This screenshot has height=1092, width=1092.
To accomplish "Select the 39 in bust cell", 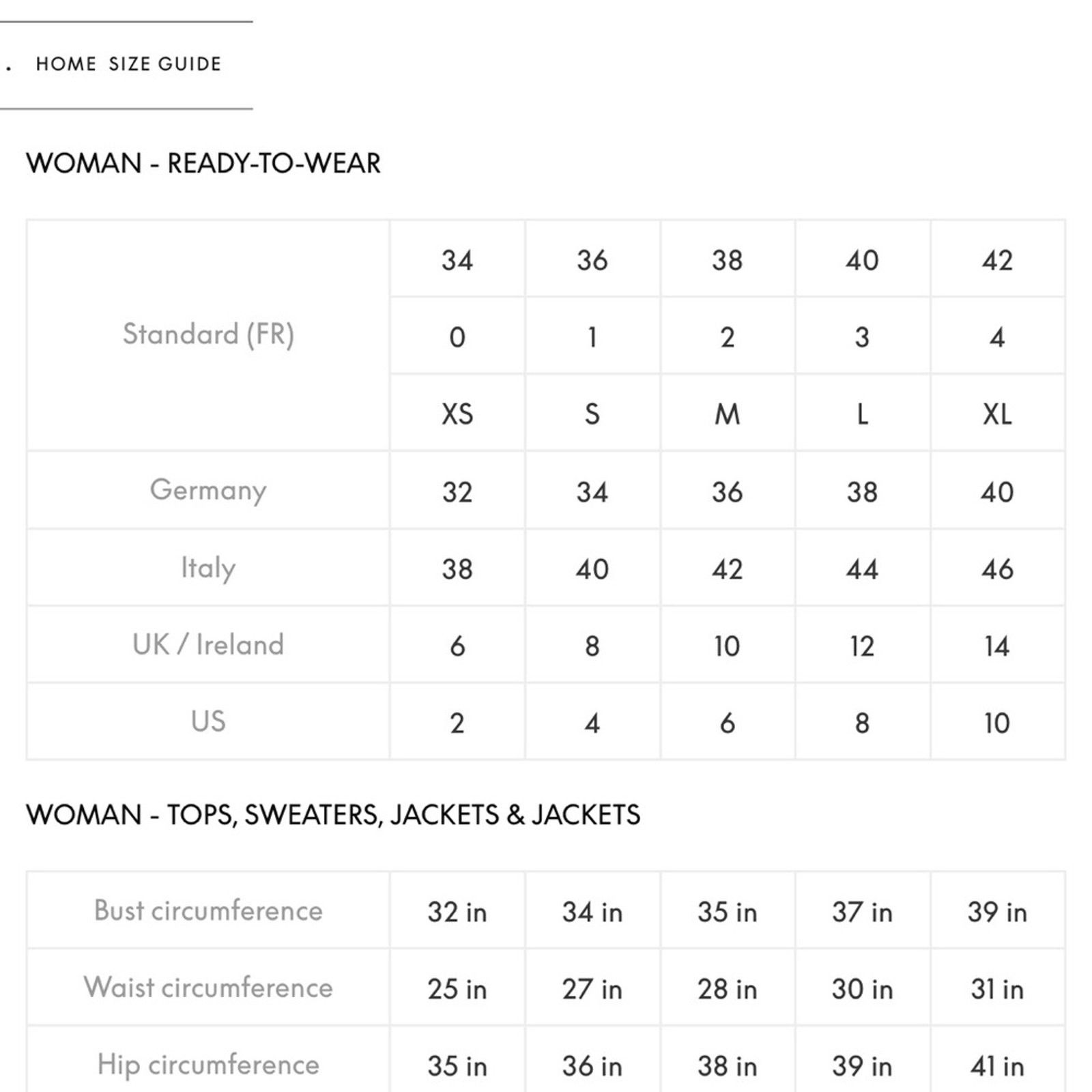I will (x=997, y=911).
